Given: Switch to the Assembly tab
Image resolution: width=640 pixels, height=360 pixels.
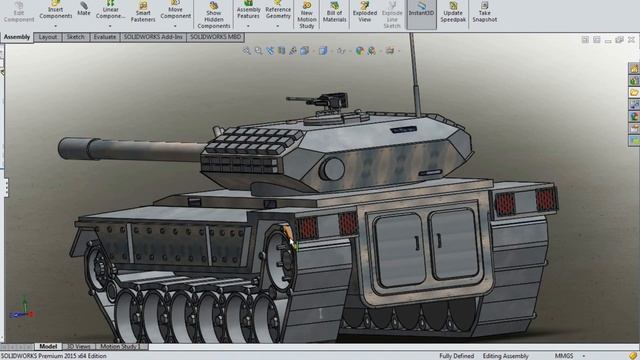Looking at the screenshot, I should click(x=17, y=37).
